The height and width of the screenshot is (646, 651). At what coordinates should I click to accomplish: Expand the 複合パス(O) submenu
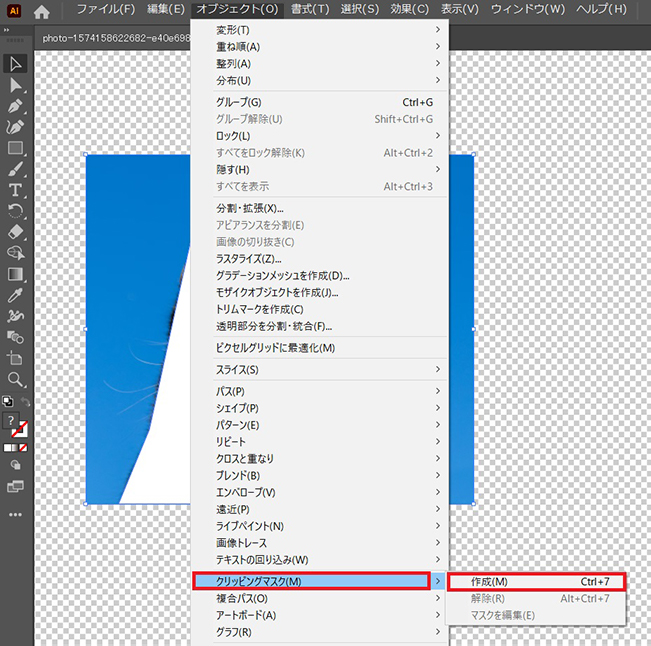pos(320,598)
